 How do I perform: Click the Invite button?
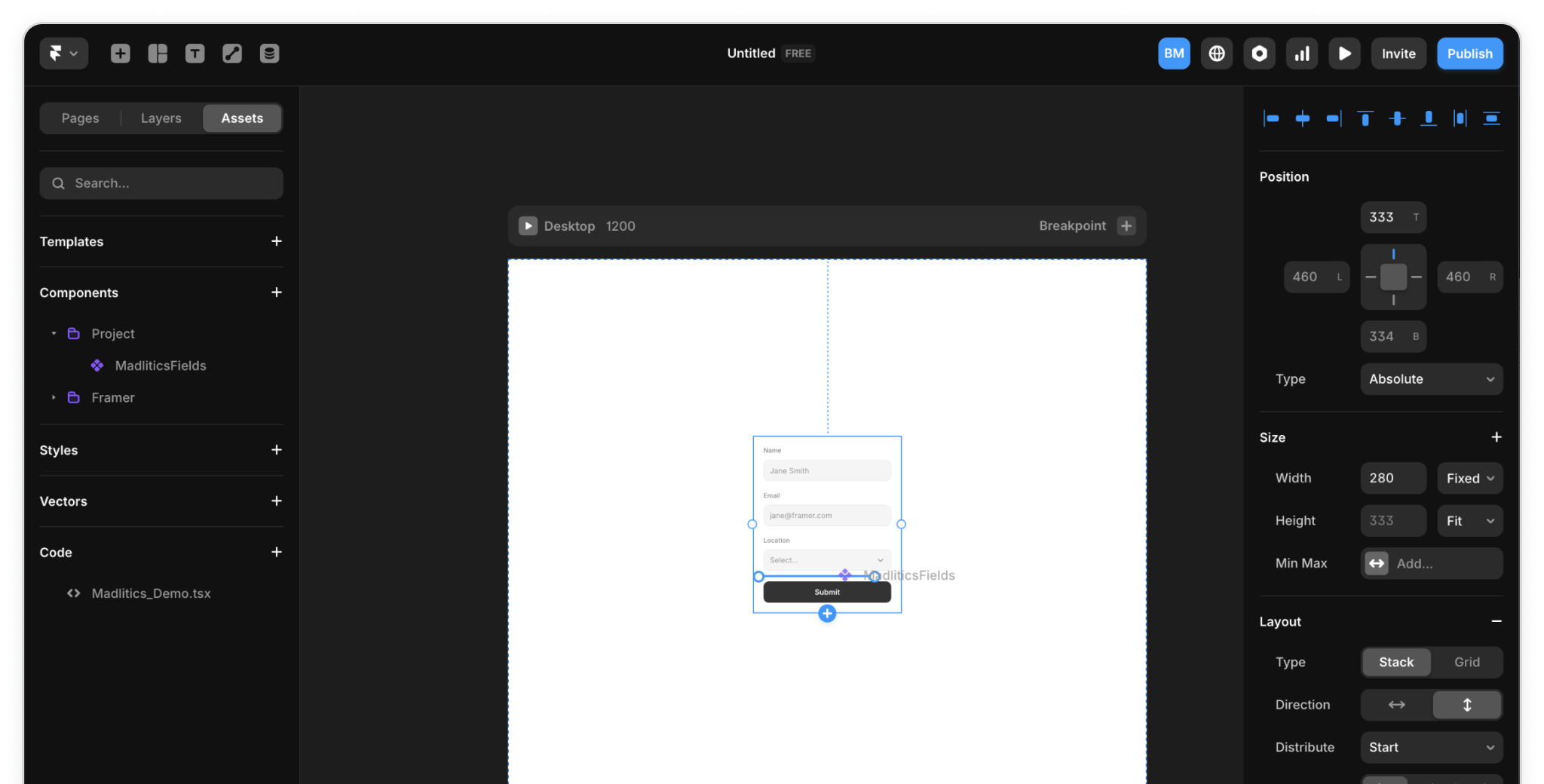coord(1398,54)
